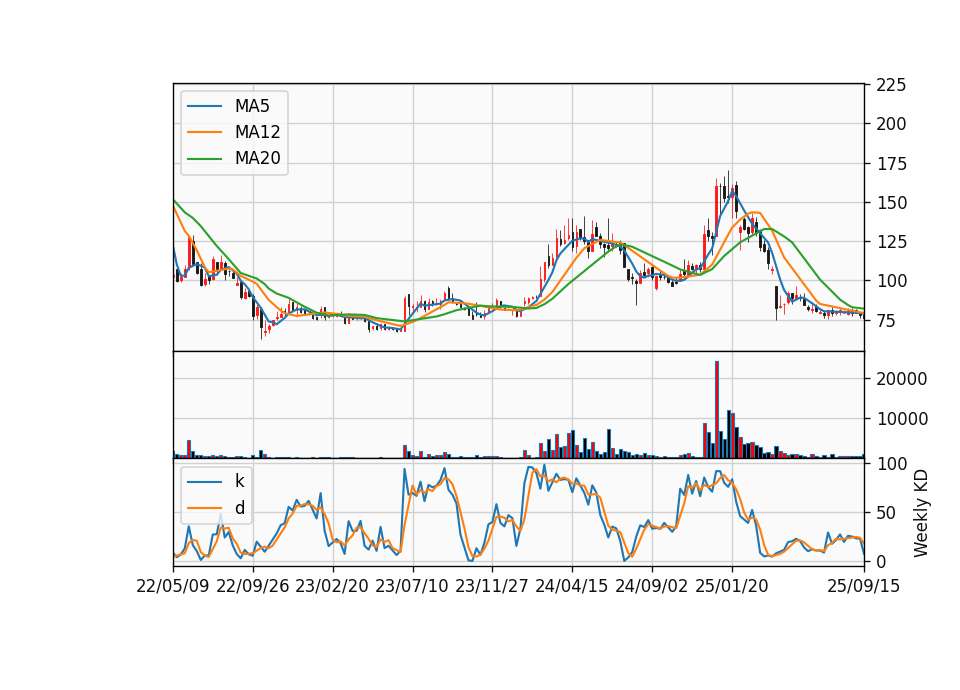Click the 175 price axis label

click(x=891, y=164)
